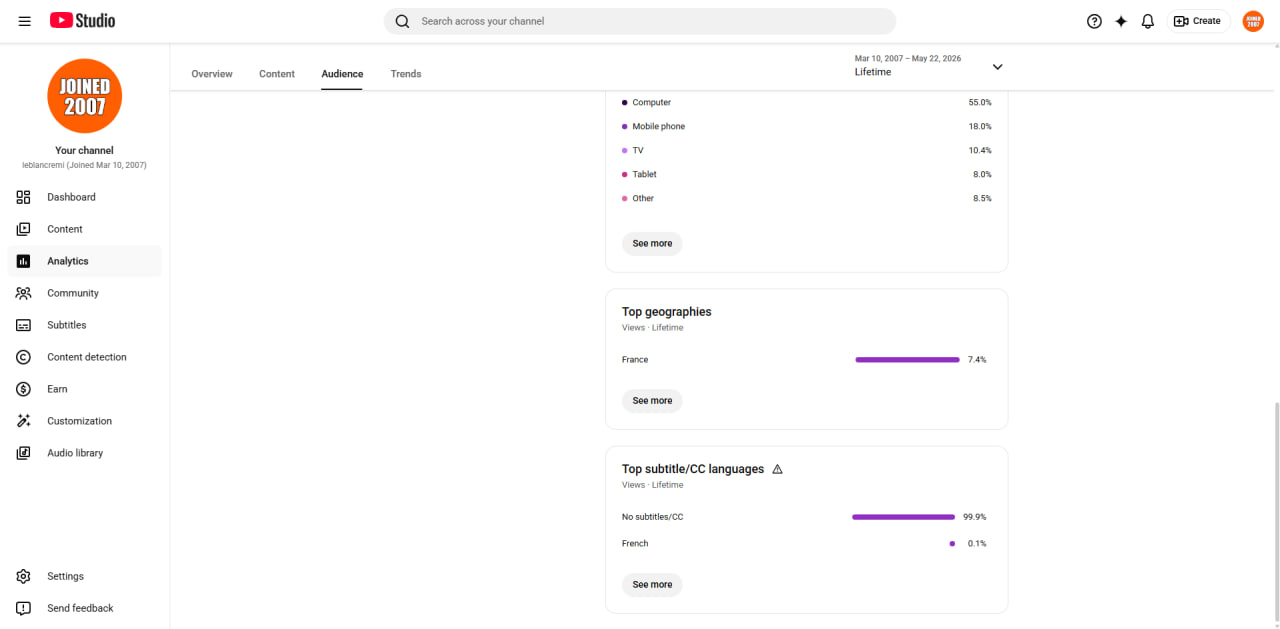The image size is (1280, 629).
Task: Click the Top geographies heading
Action: (667, 312)
